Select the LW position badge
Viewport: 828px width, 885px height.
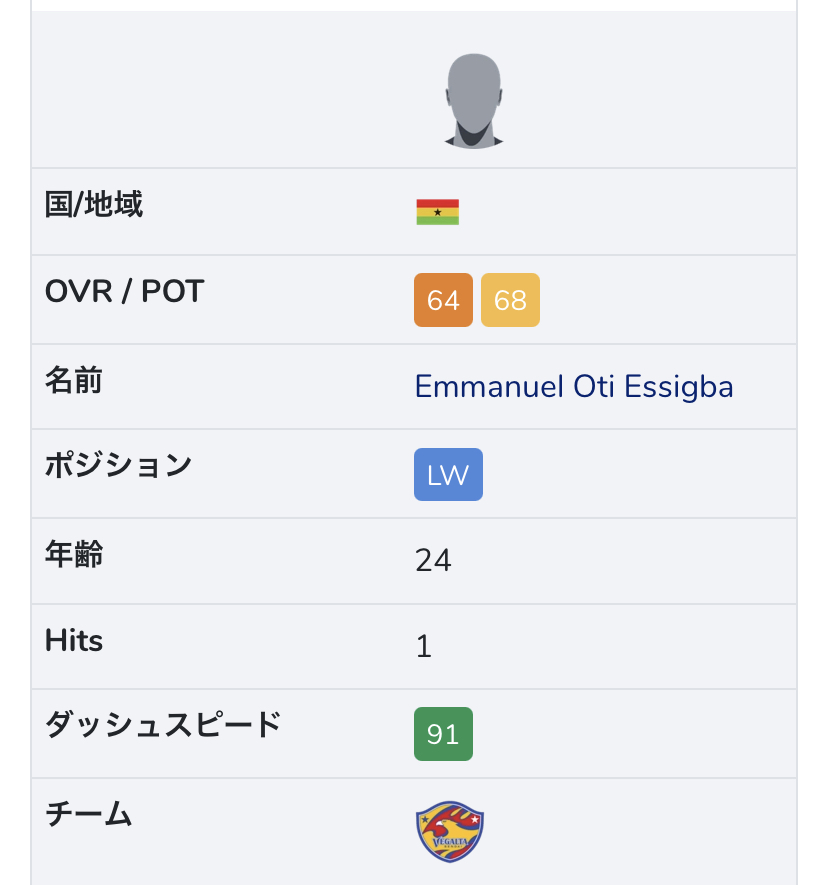(448, 474)
